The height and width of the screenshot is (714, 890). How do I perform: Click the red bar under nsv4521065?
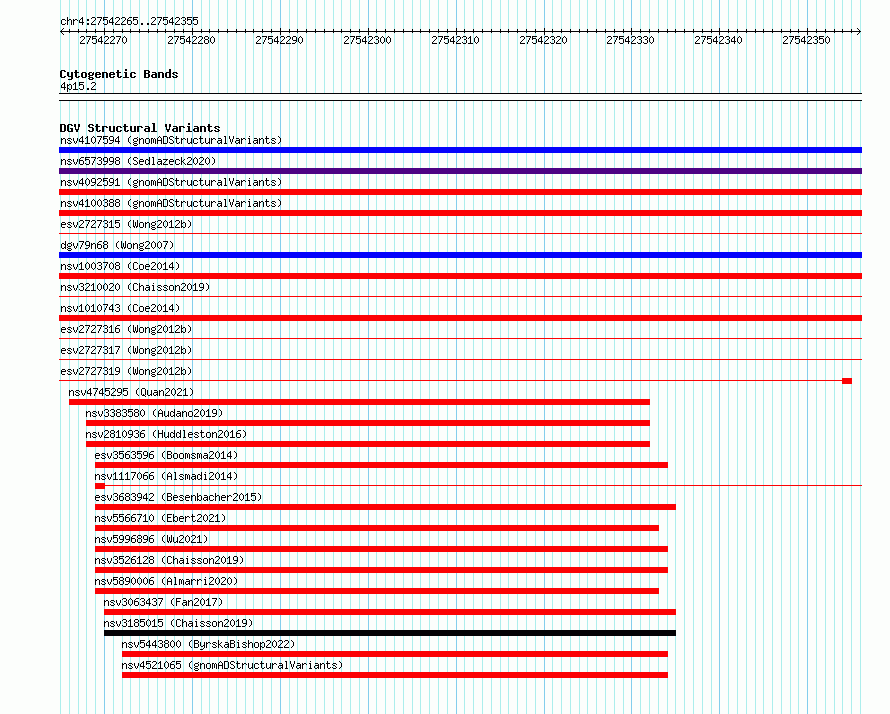point(395,675)
